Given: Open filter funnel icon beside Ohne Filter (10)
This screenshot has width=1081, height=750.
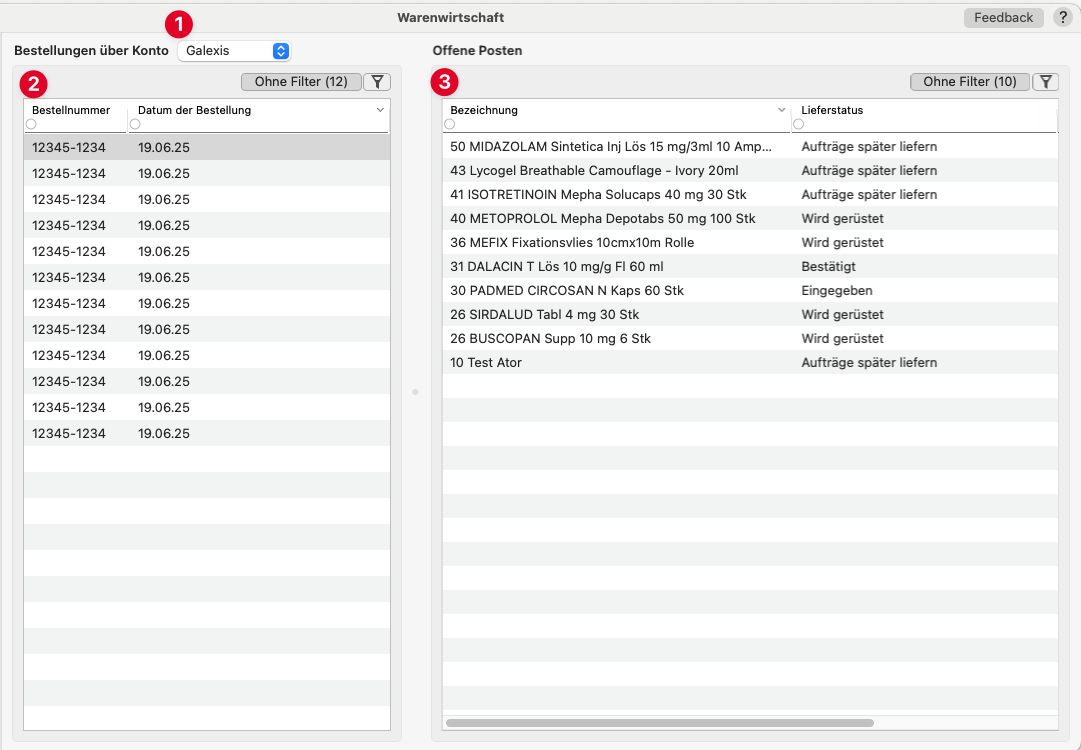Looking at the screenshot, I should tap(1046, 81).
